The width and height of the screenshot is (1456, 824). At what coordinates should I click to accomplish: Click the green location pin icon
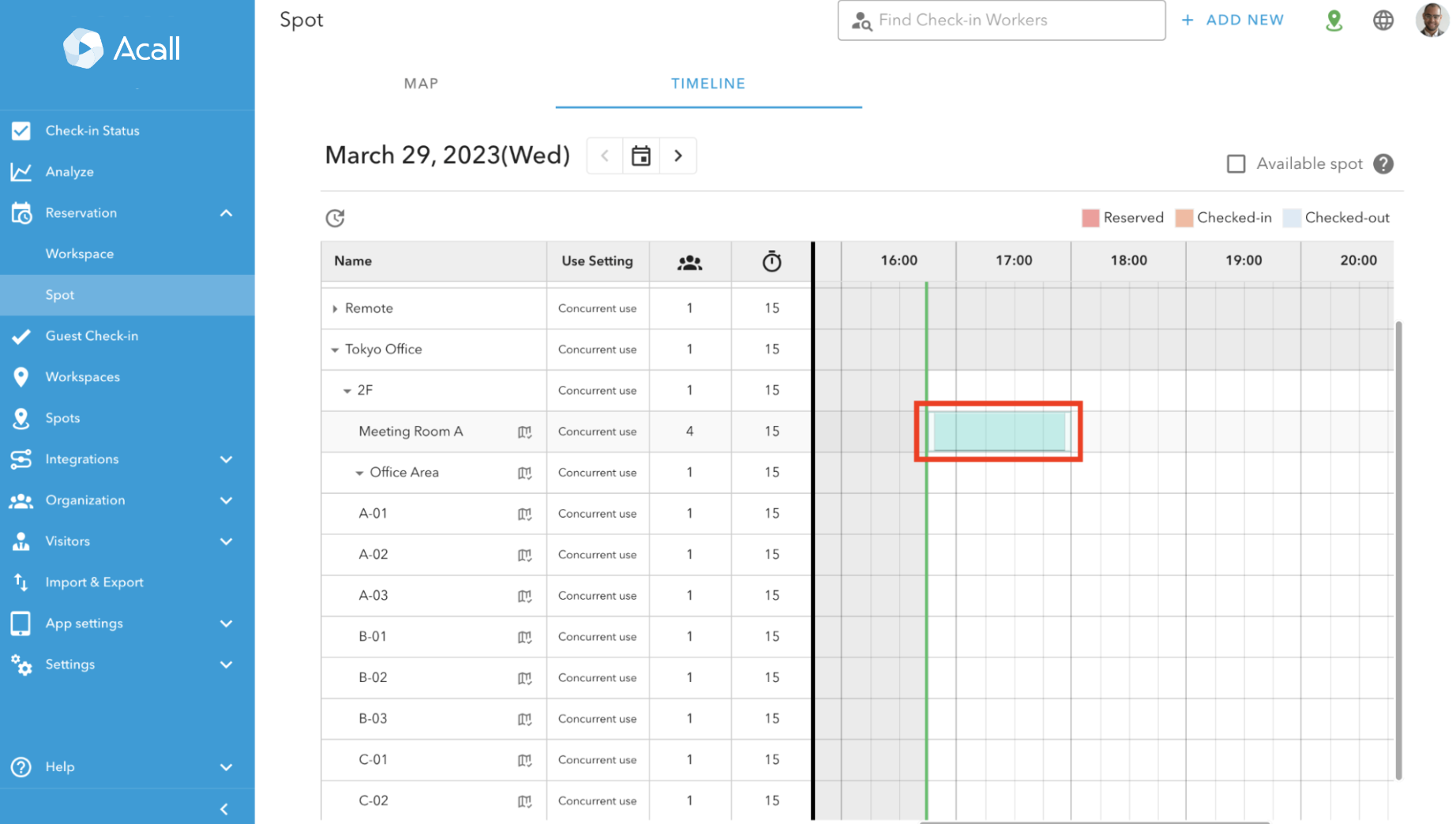(x=1333, y=21)
